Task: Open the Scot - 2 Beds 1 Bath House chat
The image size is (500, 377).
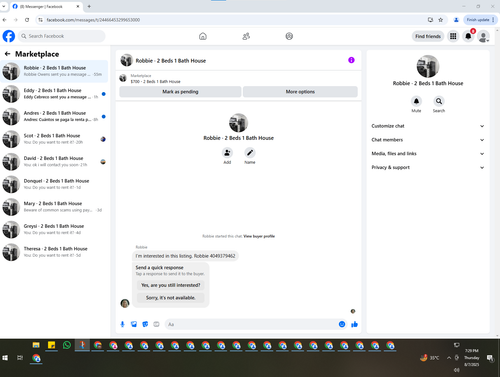Action: 54,139
